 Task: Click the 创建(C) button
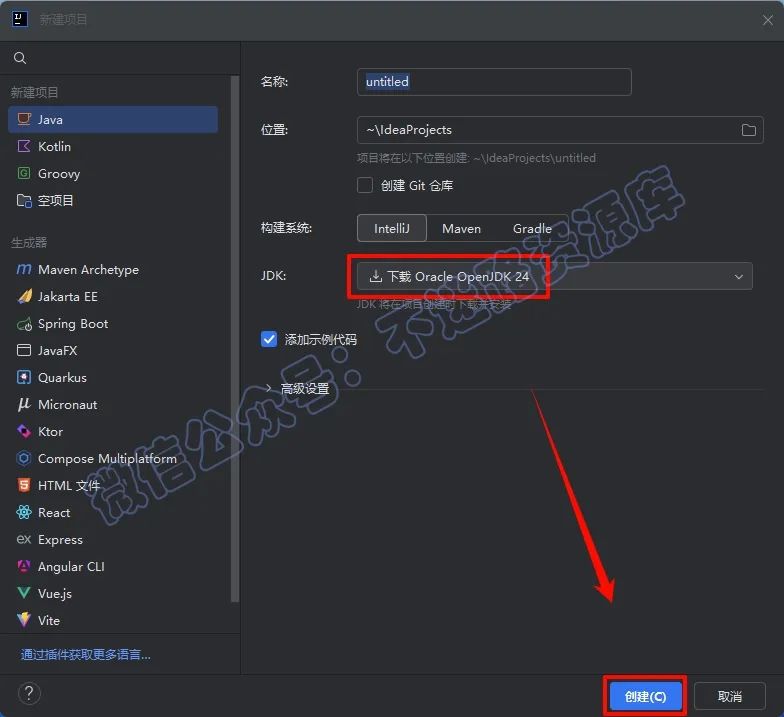(x=646, y=696)
